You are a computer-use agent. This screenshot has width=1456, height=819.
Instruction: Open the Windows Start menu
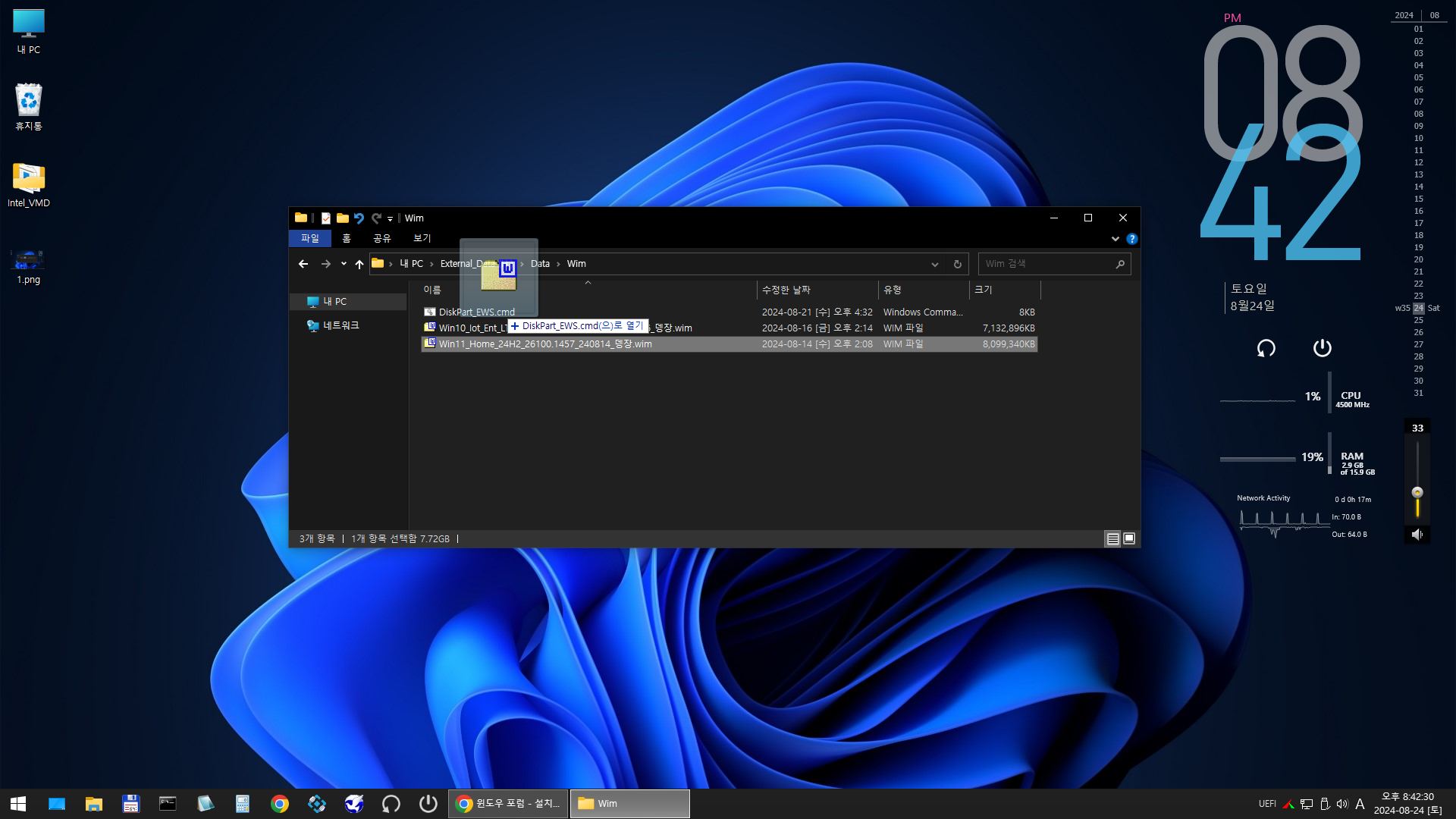click(x=18, y=804)
